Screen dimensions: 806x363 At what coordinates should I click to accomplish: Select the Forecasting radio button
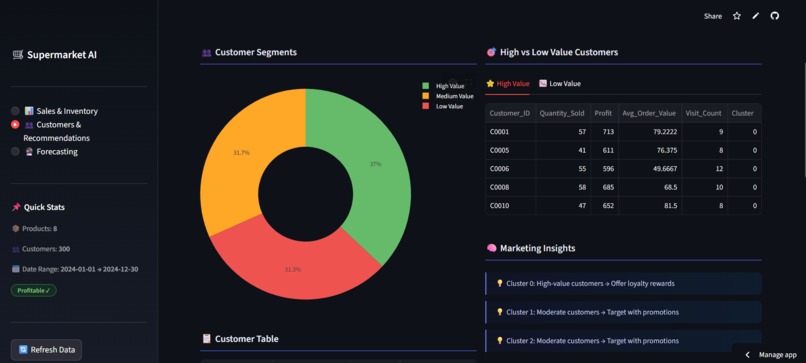pos(15,152)
